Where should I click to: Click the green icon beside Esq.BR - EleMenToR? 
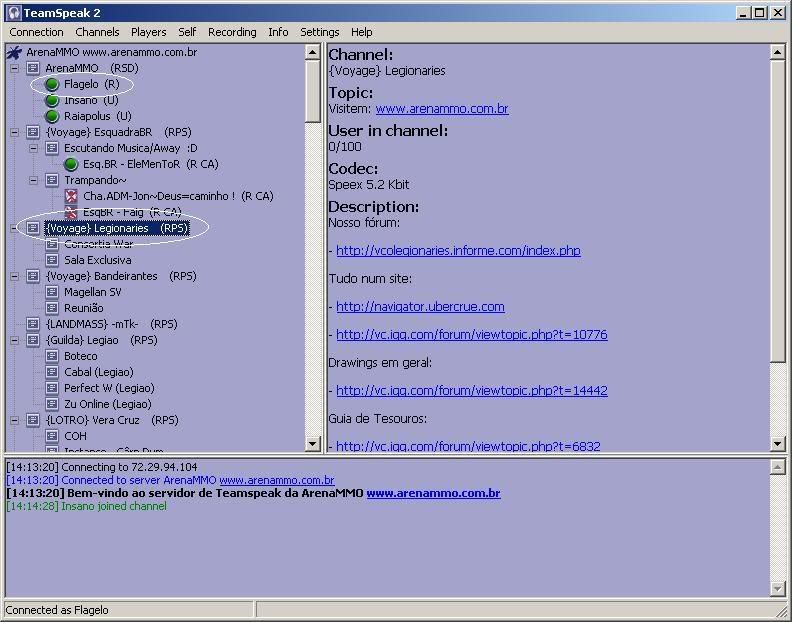pyautogui.click(x=71, y=164)
